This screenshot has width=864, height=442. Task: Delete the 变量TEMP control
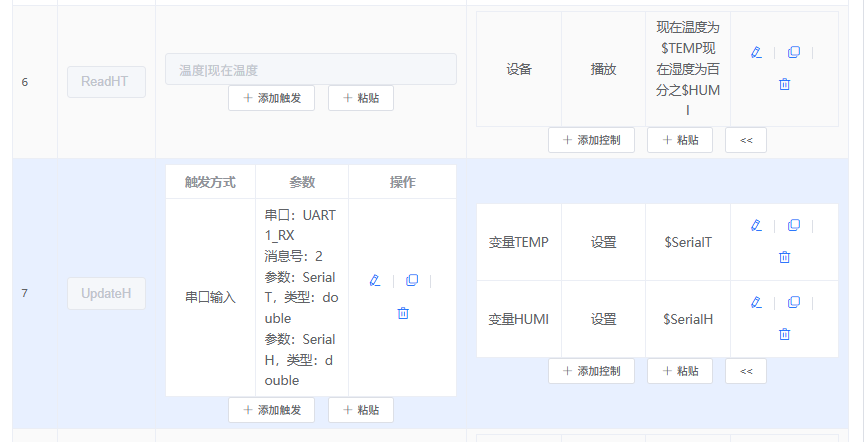point(785,257)
